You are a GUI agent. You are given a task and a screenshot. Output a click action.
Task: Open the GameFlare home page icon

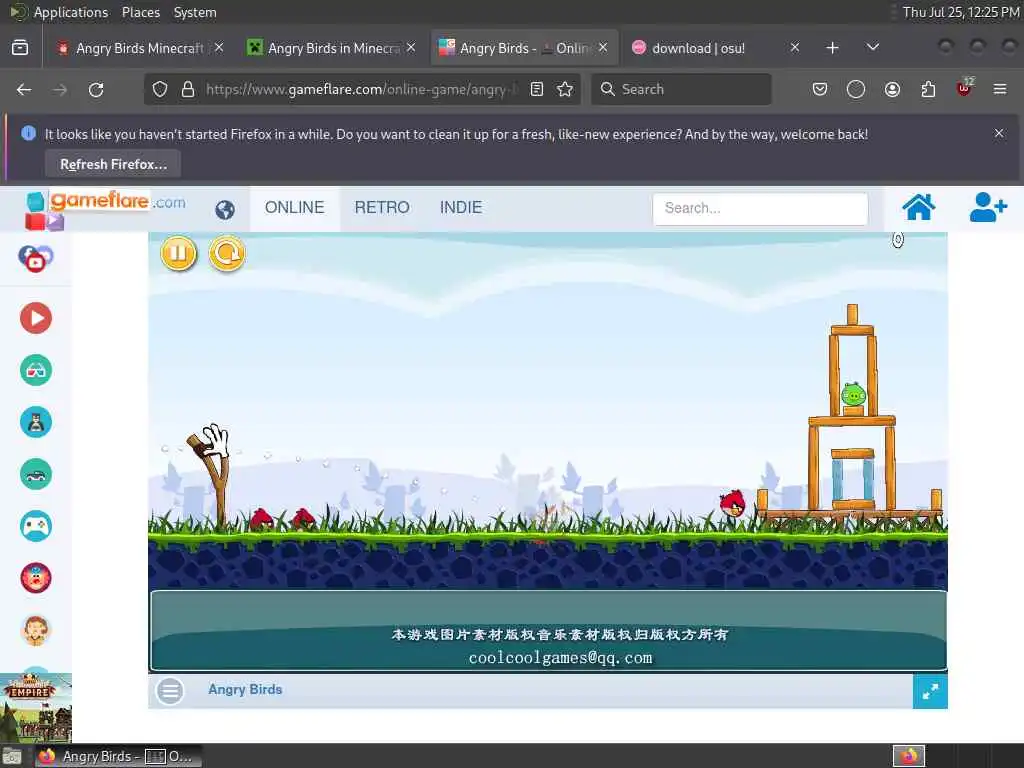point(918,208)
